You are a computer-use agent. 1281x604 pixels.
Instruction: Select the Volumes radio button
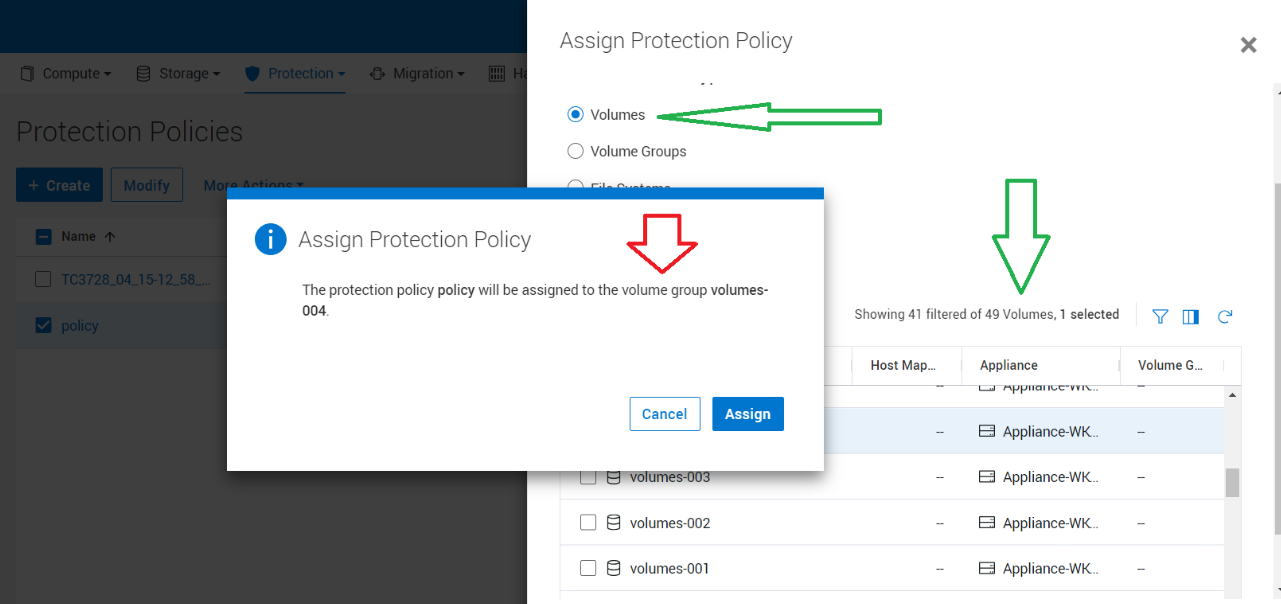click(x=575, y=114)
